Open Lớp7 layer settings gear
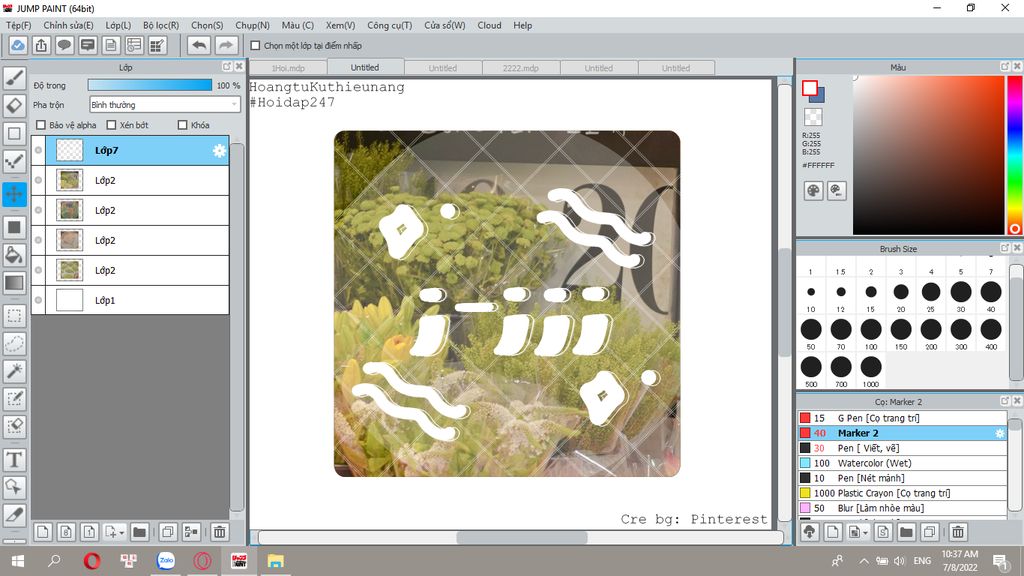 coord(219,151)
